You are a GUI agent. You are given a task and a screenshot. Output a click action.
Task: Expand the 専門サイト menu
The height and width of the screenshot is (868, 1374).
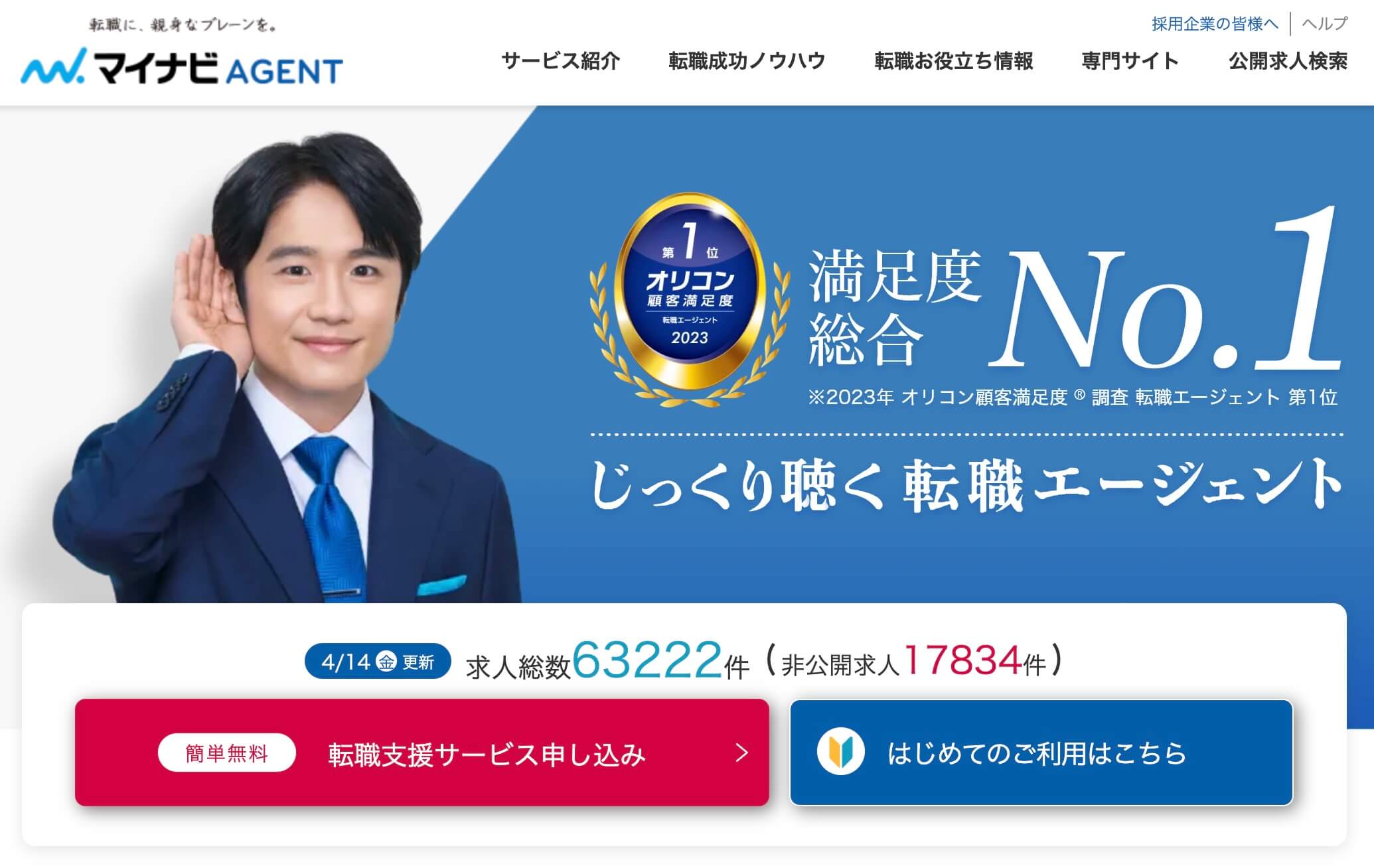coord(1130,61)
